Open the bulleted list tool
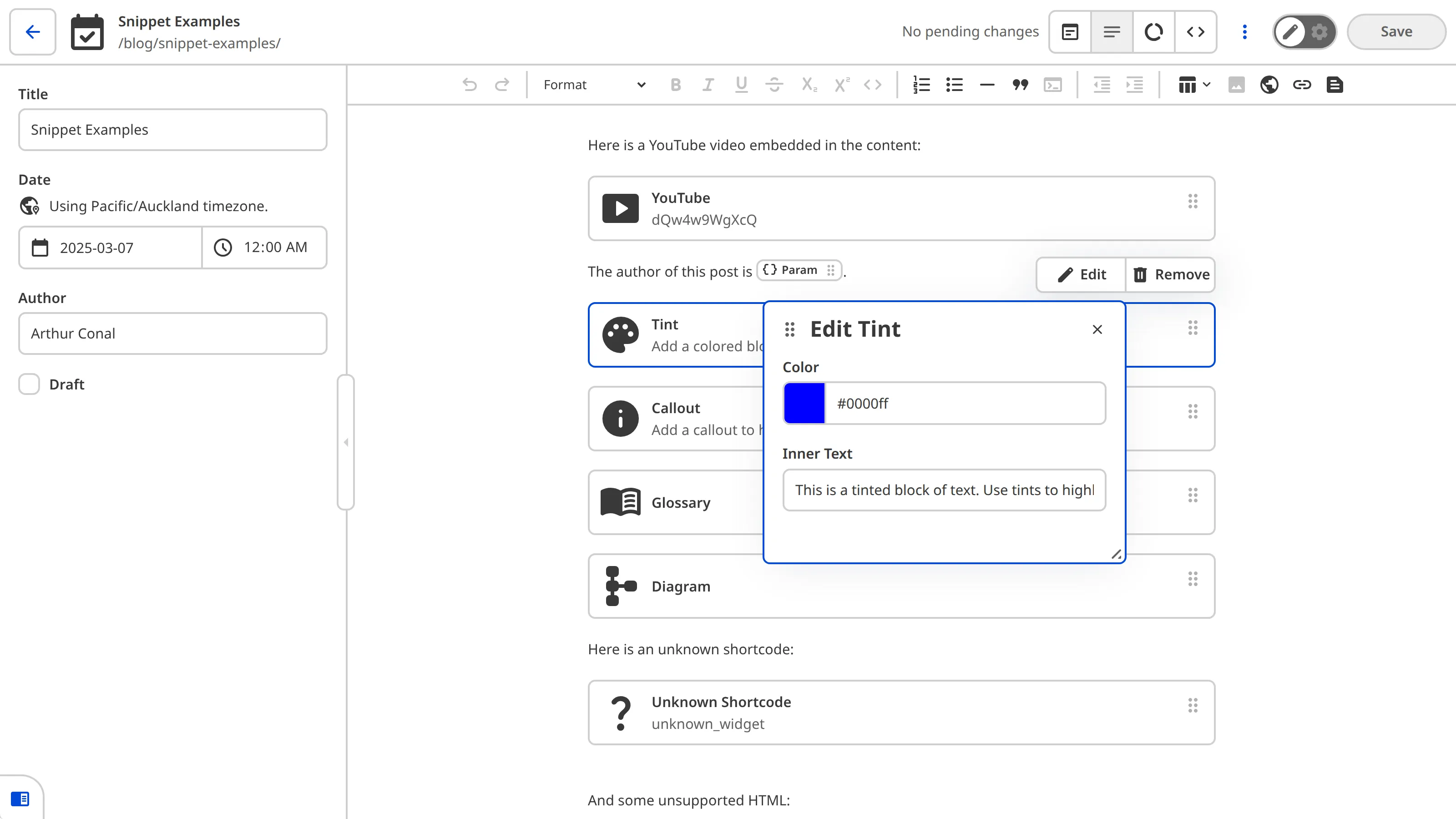The height and width of the screenshot is (819, 1456). [954, 85]
